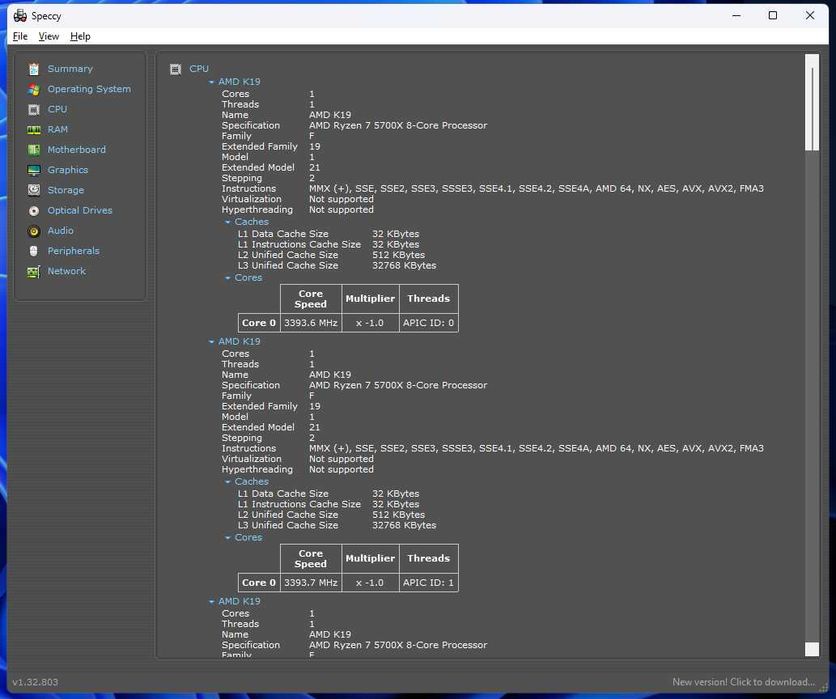Select the RAM icon in sidebar
The height and width of the screenshot is (699, 836).
click(34, 130)
